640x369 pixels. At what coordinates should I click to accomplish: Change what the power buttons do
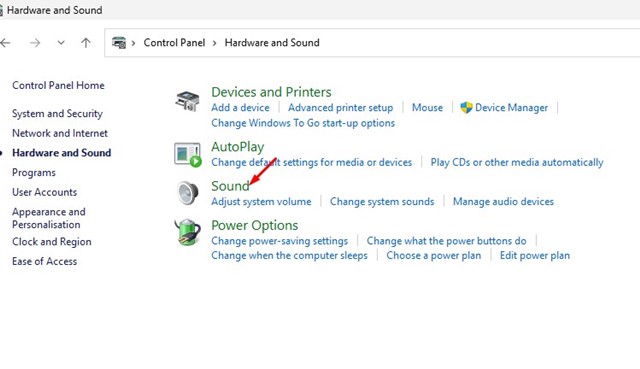tap(447, 240)
